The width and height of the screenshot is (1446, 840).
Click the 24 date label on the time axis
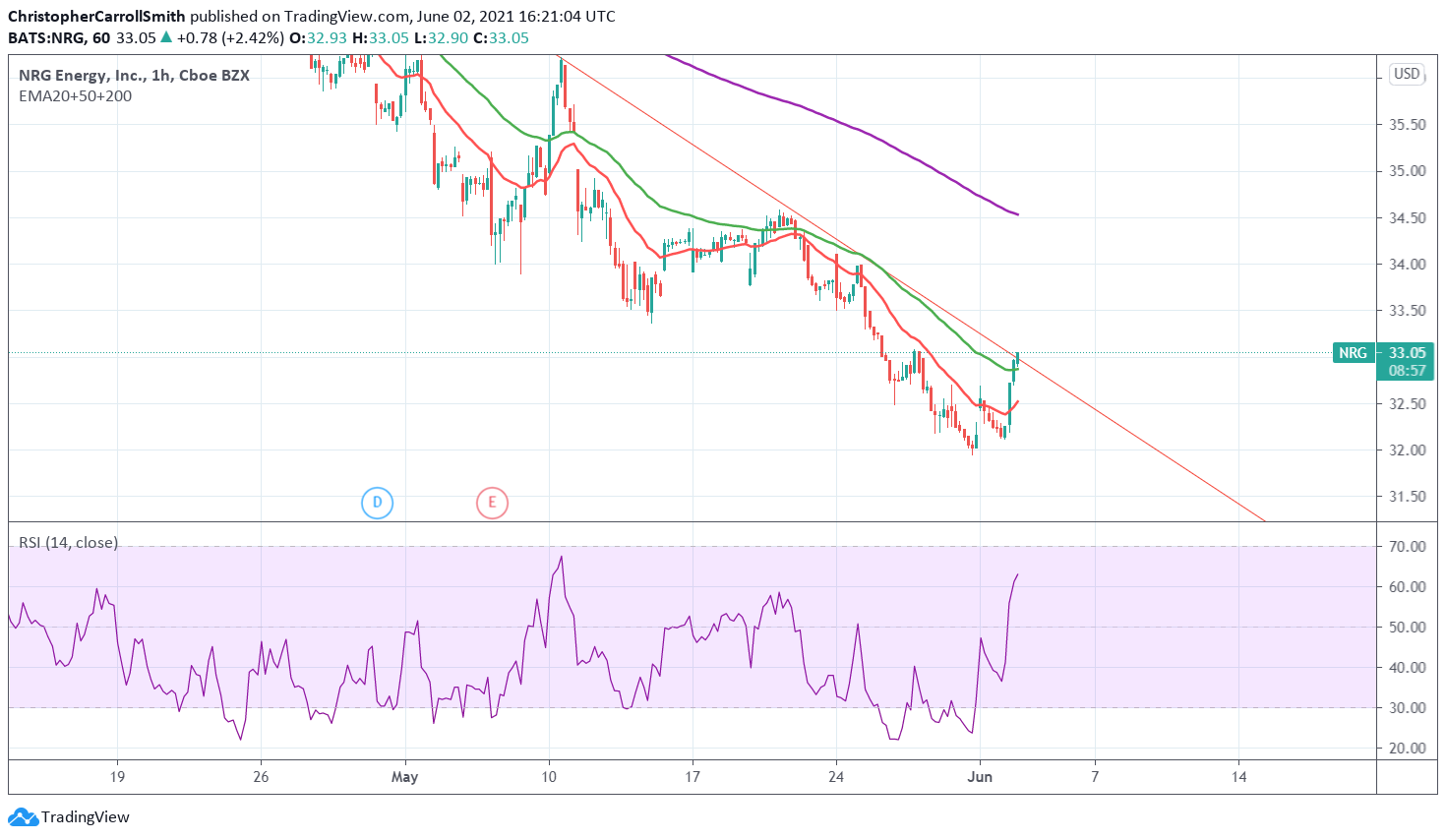[x=836, y=777]
